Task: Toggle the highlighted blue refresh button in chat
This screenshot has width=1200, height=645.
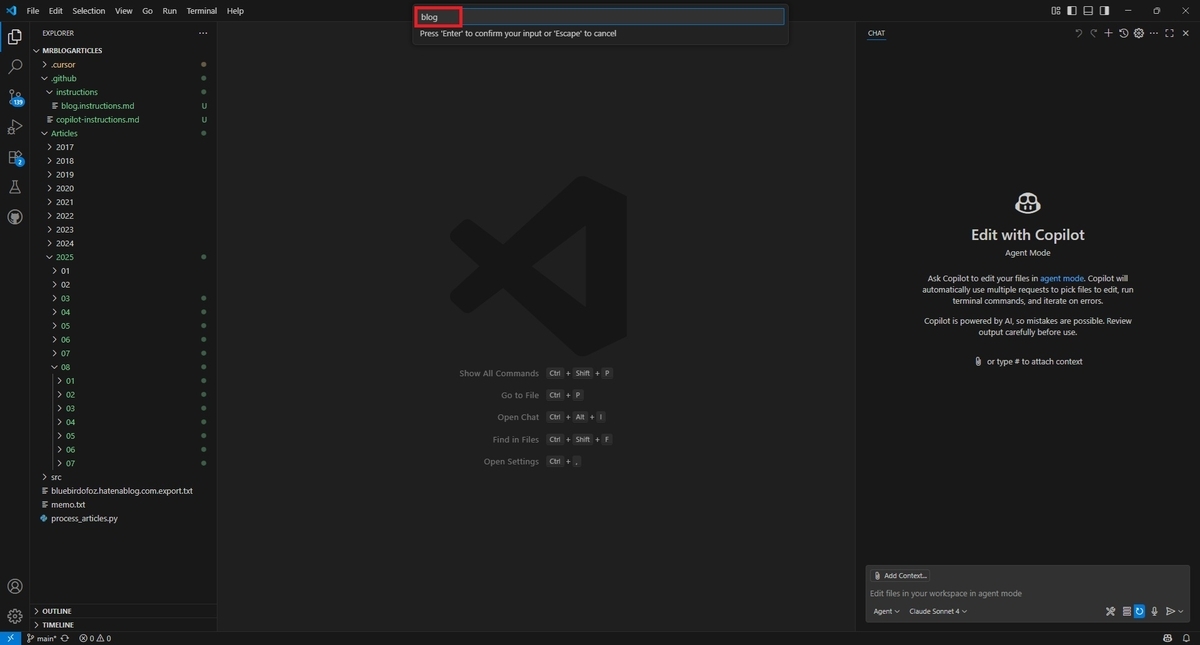Action: (1139, 611)
